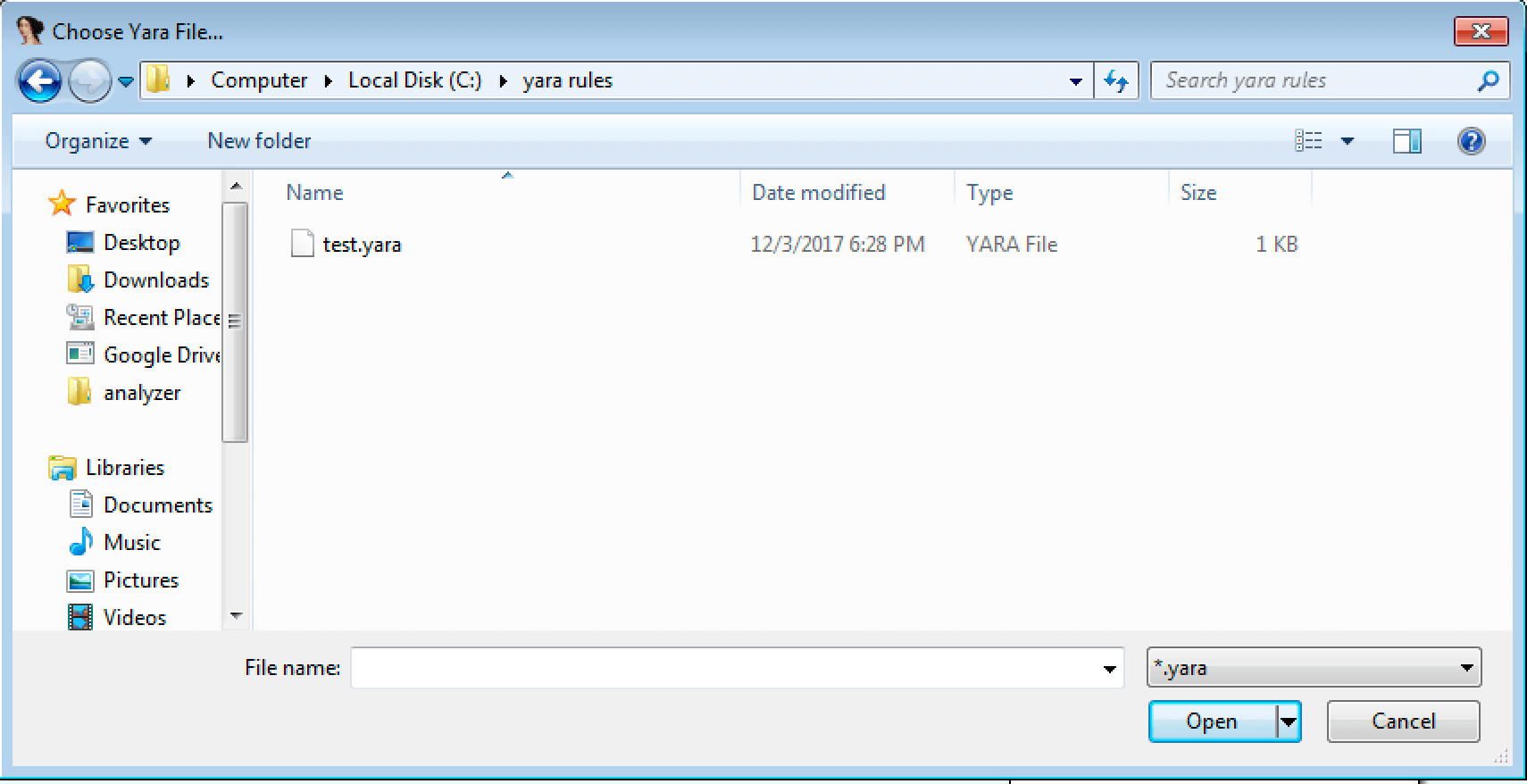Image resolution: width=1527 pixels, height=784 pixels.
Task: Navigate to Local Disk (C:) in breadcrumb
Action: pos(414,80)
